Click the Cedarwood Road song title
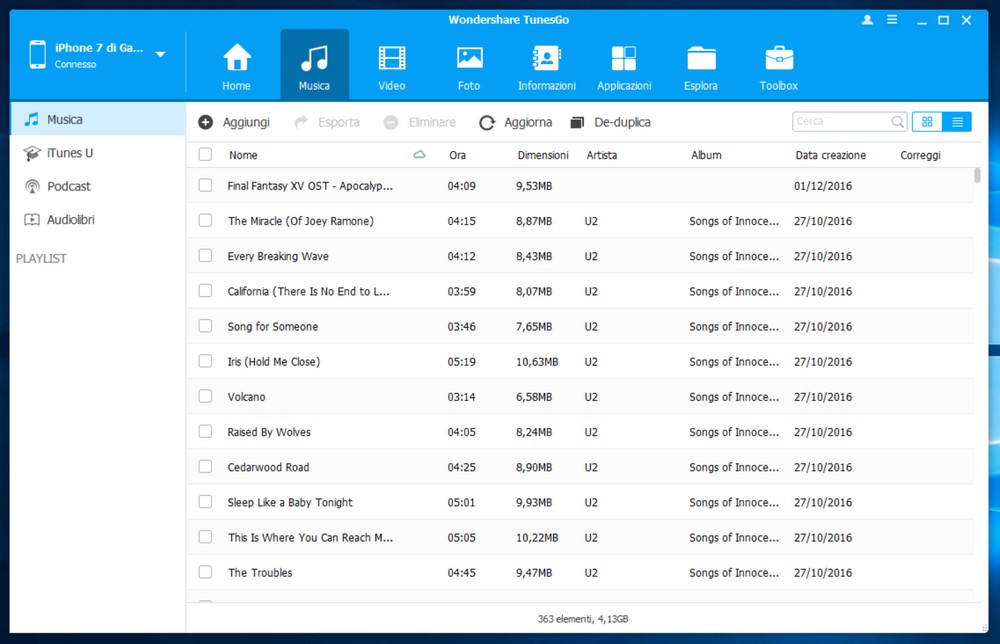Screen dimensions: 1000x644 click(268, 467)
